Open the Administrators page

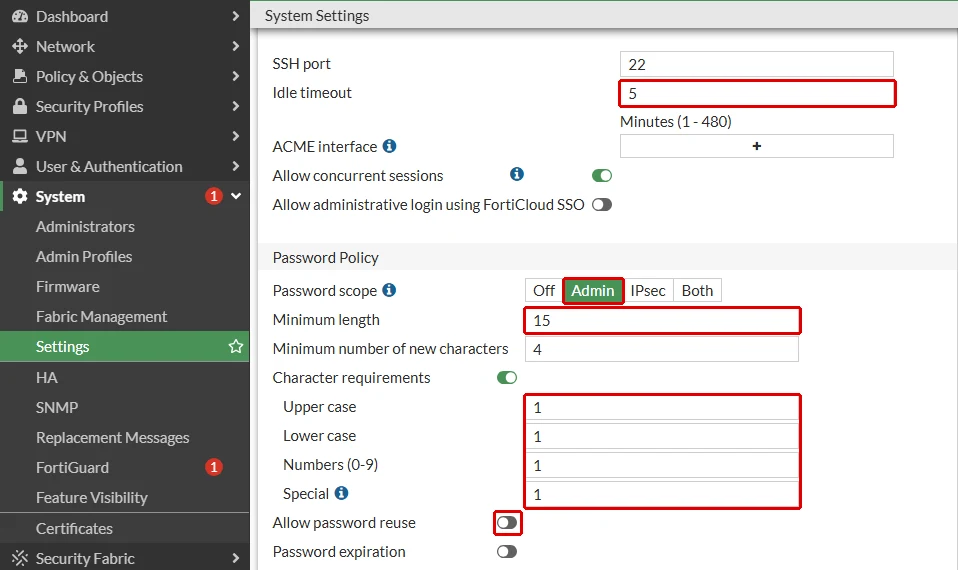tap(85, 227)
